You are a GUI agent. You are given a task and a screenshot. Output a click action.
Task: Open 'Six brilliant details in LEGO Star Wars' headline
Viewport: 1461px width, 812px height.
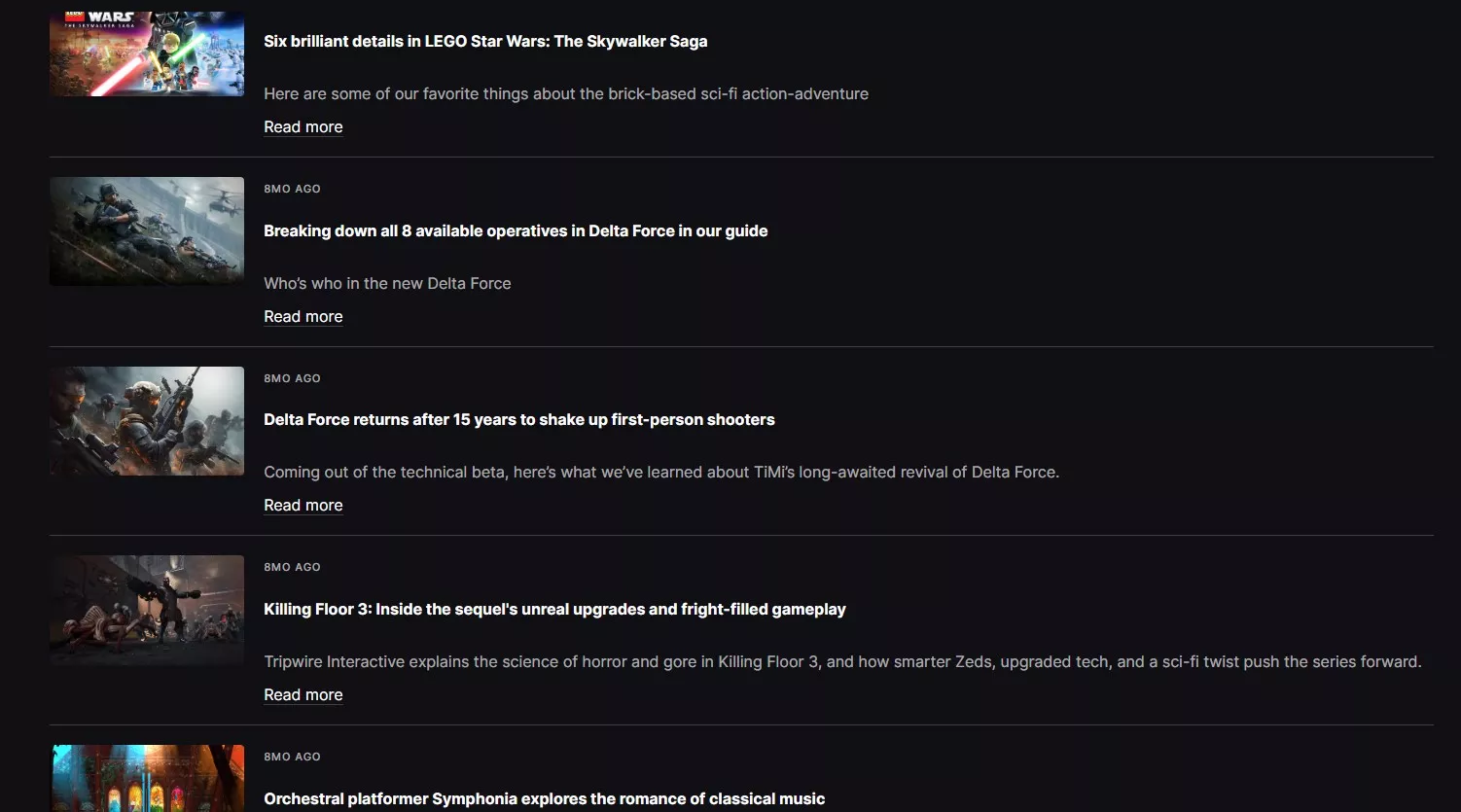point(485,41)
